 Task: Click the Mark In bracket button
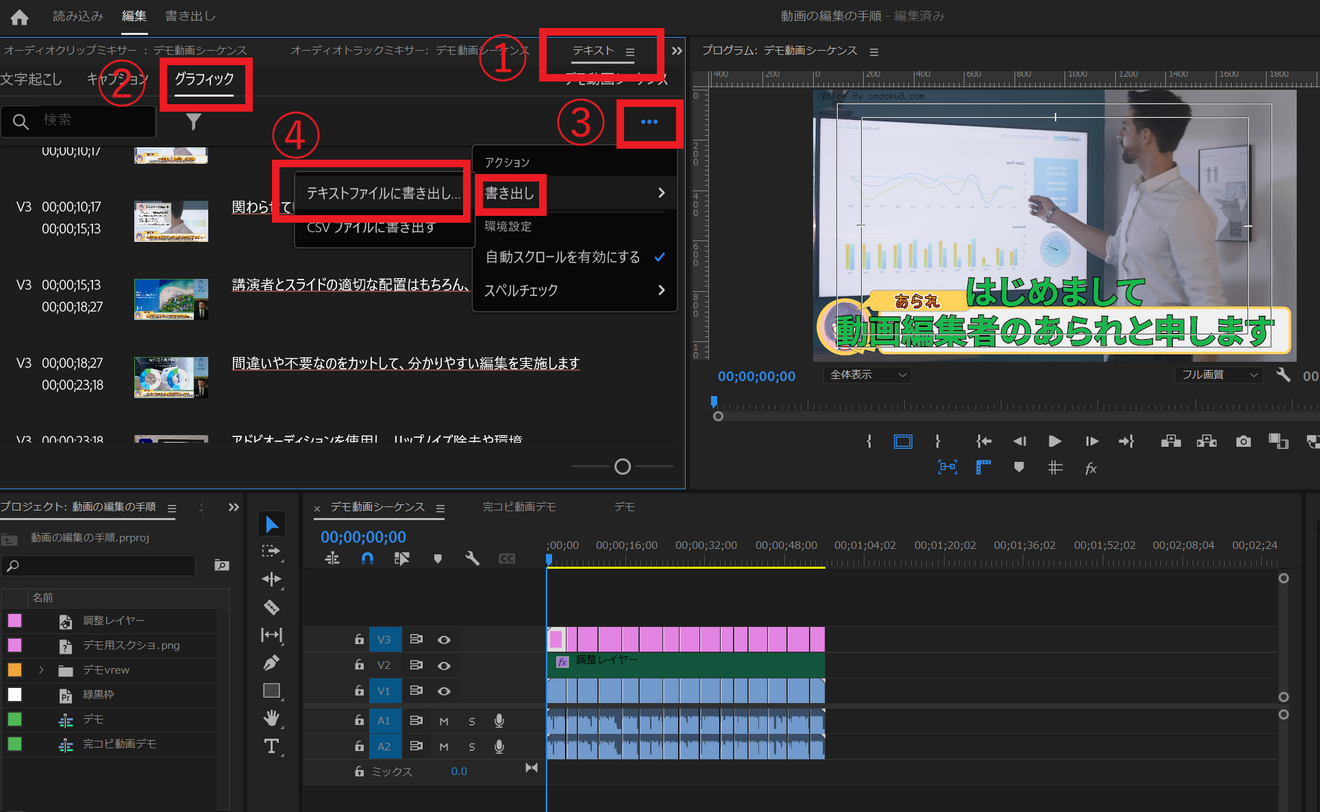[x=869, y=441]
